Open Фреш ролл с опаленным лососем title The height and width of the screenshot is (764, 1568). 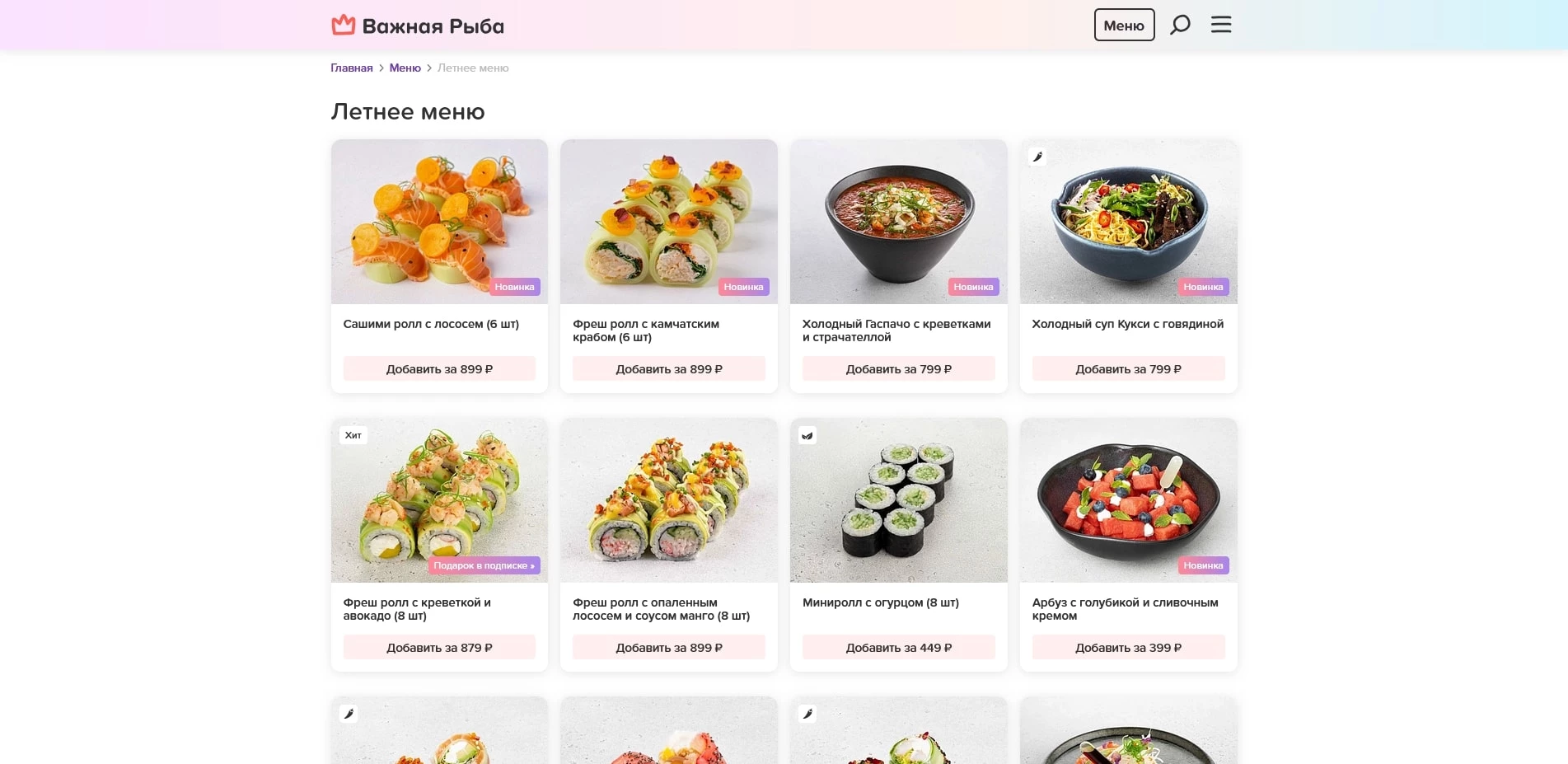(661, 609)
